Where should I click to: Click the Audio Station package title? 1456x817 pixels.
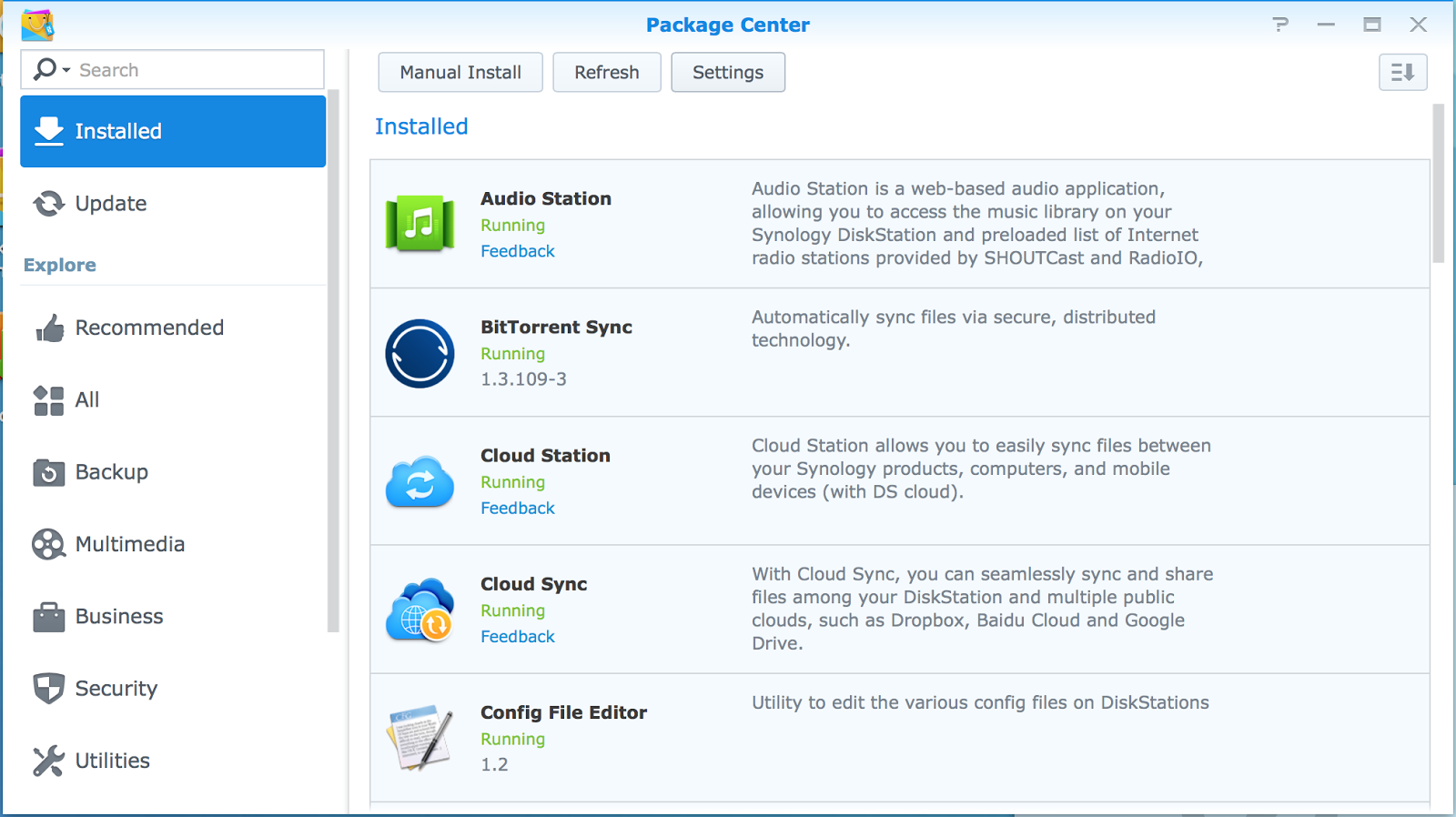(x=546, y=198)
